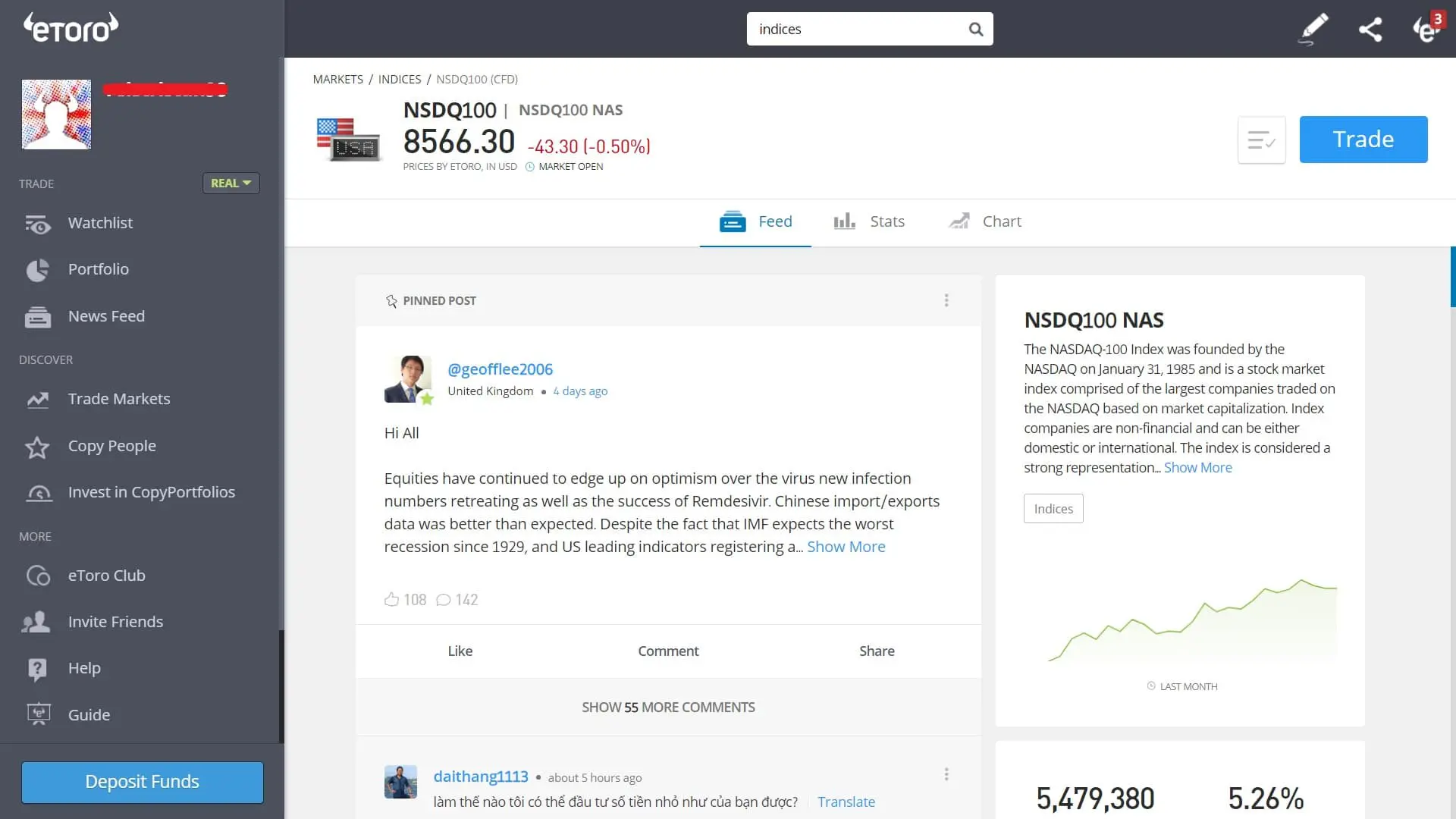Click the comment bubble count icon

(444, 600)
